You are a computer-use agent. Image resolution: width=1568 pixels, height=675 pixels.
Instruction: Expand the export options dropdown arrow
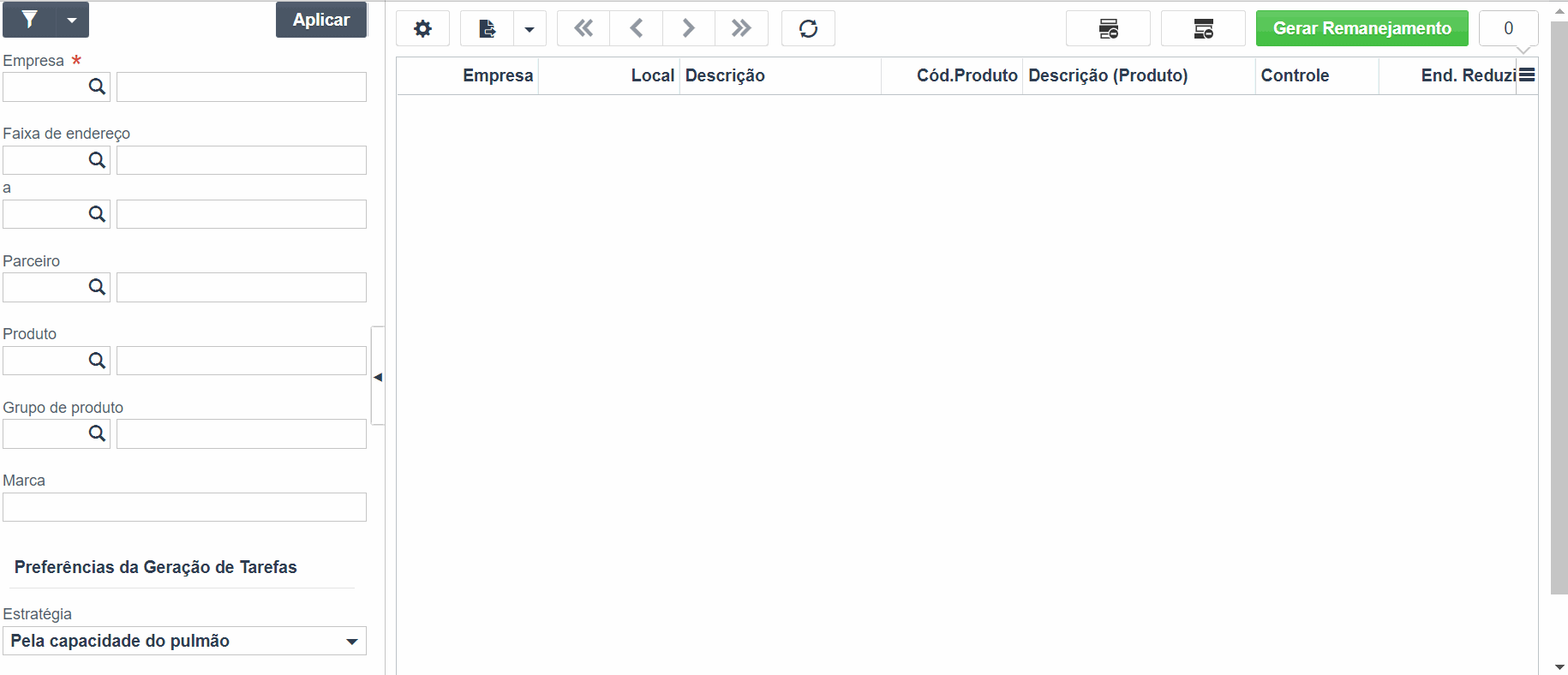(530, 28)
